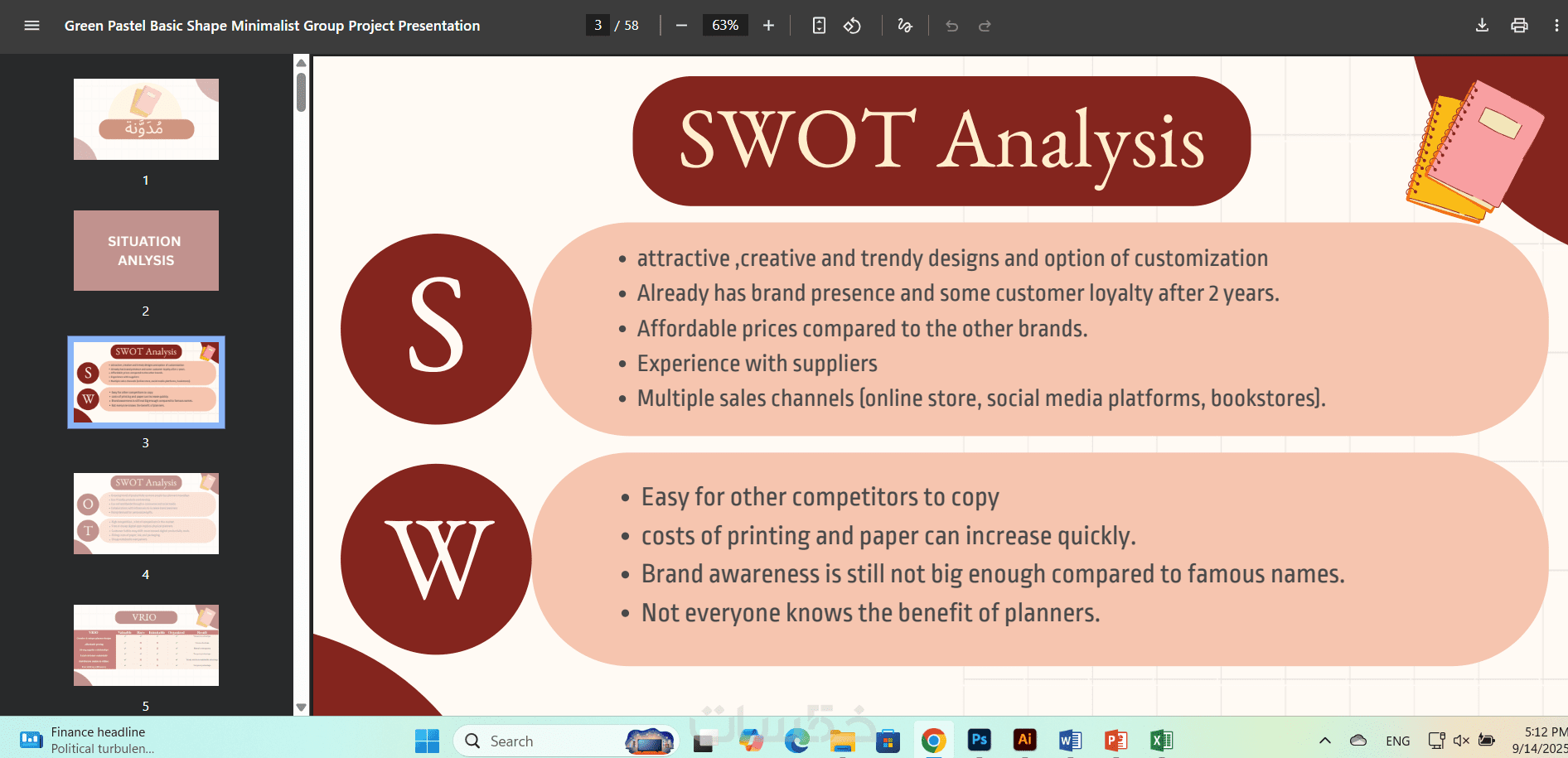The width and height of the screenshot is (1568, 758).
Task: Click the '/ 58' total page count
Action: [627, 26]
